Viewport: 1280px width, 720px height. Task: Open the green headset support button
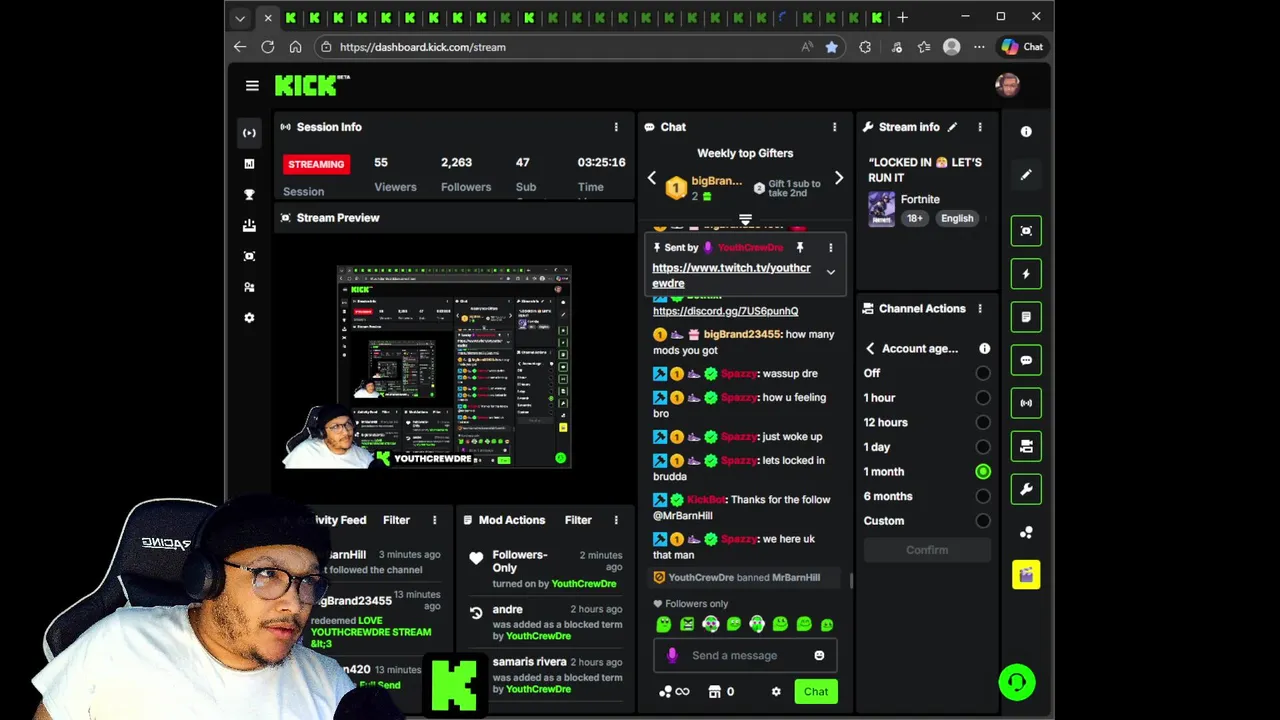(x=1017, y=683)
